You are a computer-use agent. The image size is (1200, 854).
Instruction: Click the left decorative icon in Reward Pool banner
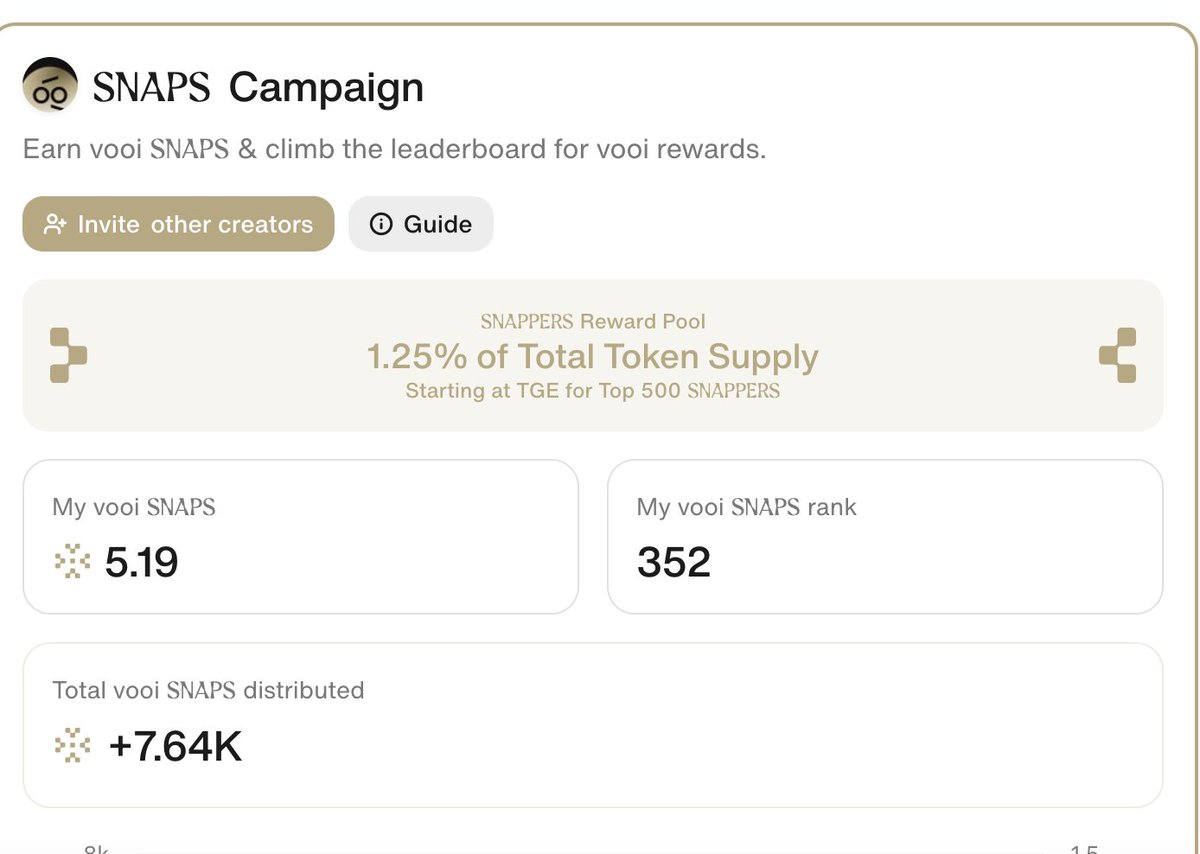point(68,355)
